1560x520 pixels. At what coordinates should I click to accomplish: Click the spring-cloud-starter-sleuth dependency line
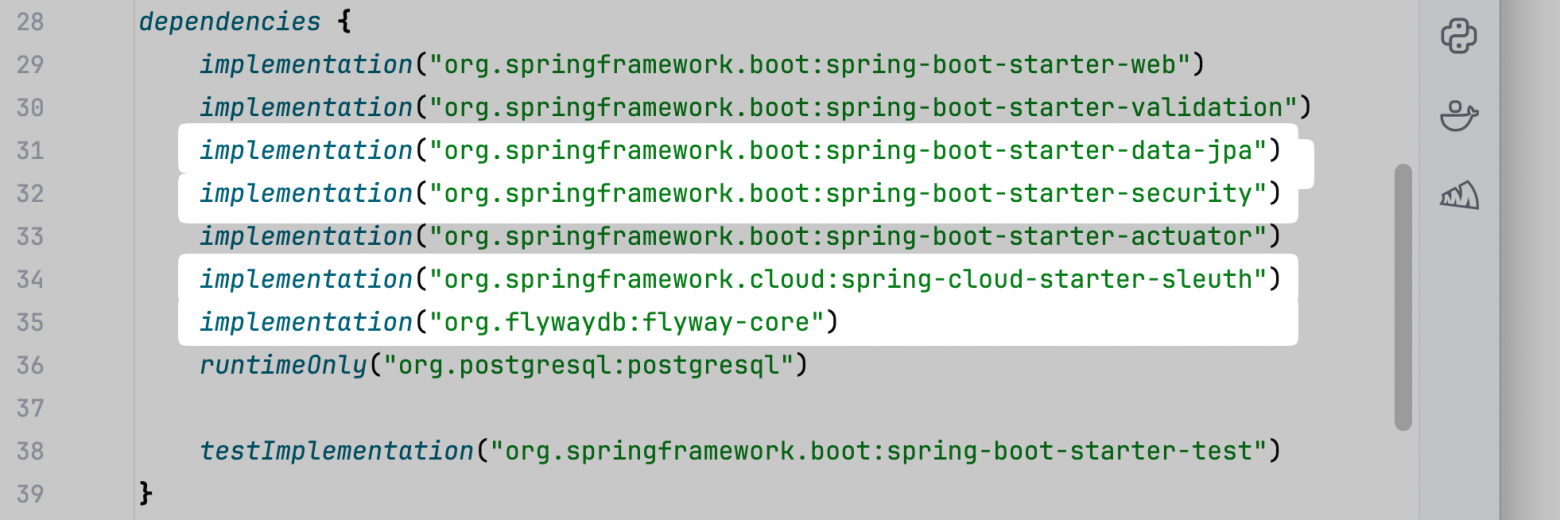pos(740,279)
